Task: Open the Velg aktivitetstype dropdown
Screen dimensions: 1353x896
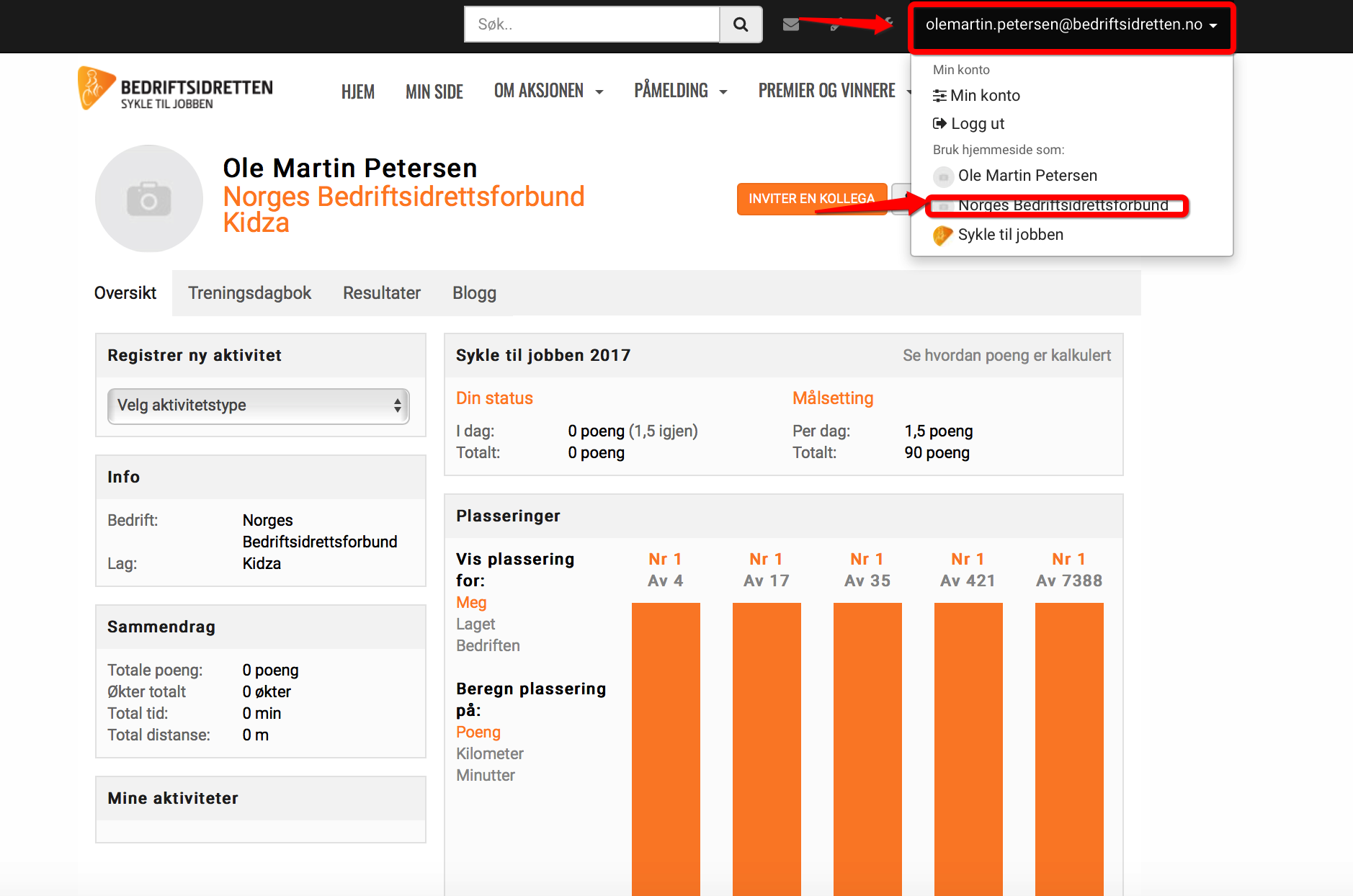Action: 258,406
